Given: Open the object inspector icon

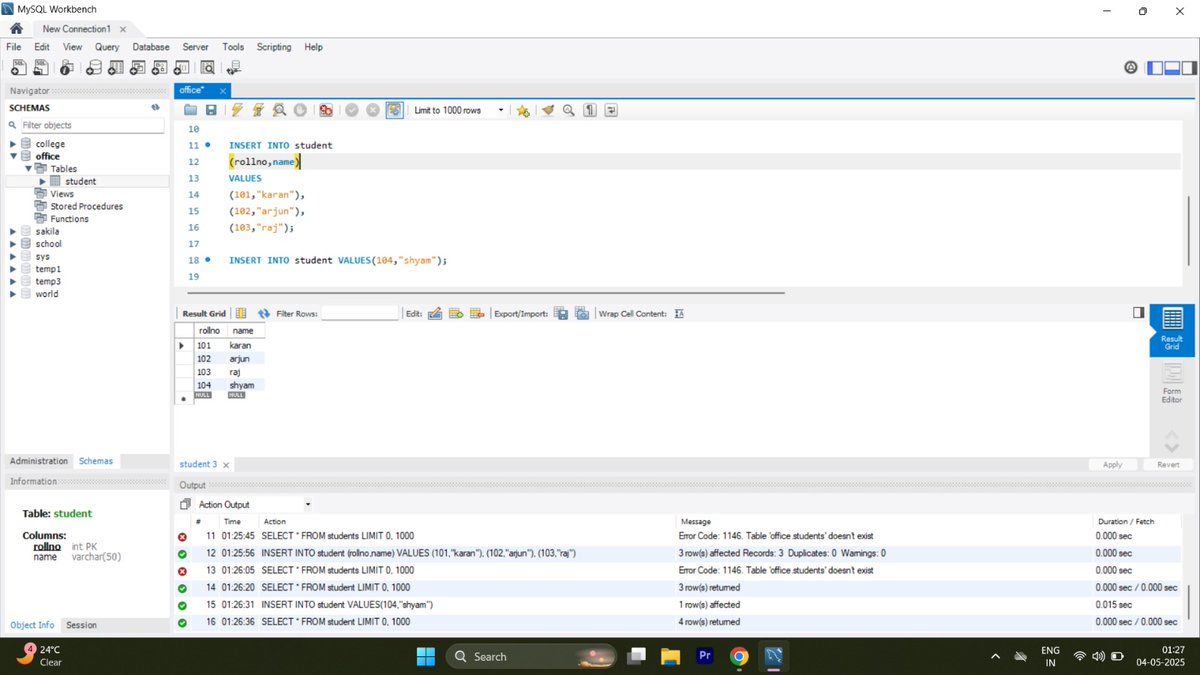Looking at the screenshot, I should (x=67, y=67).
